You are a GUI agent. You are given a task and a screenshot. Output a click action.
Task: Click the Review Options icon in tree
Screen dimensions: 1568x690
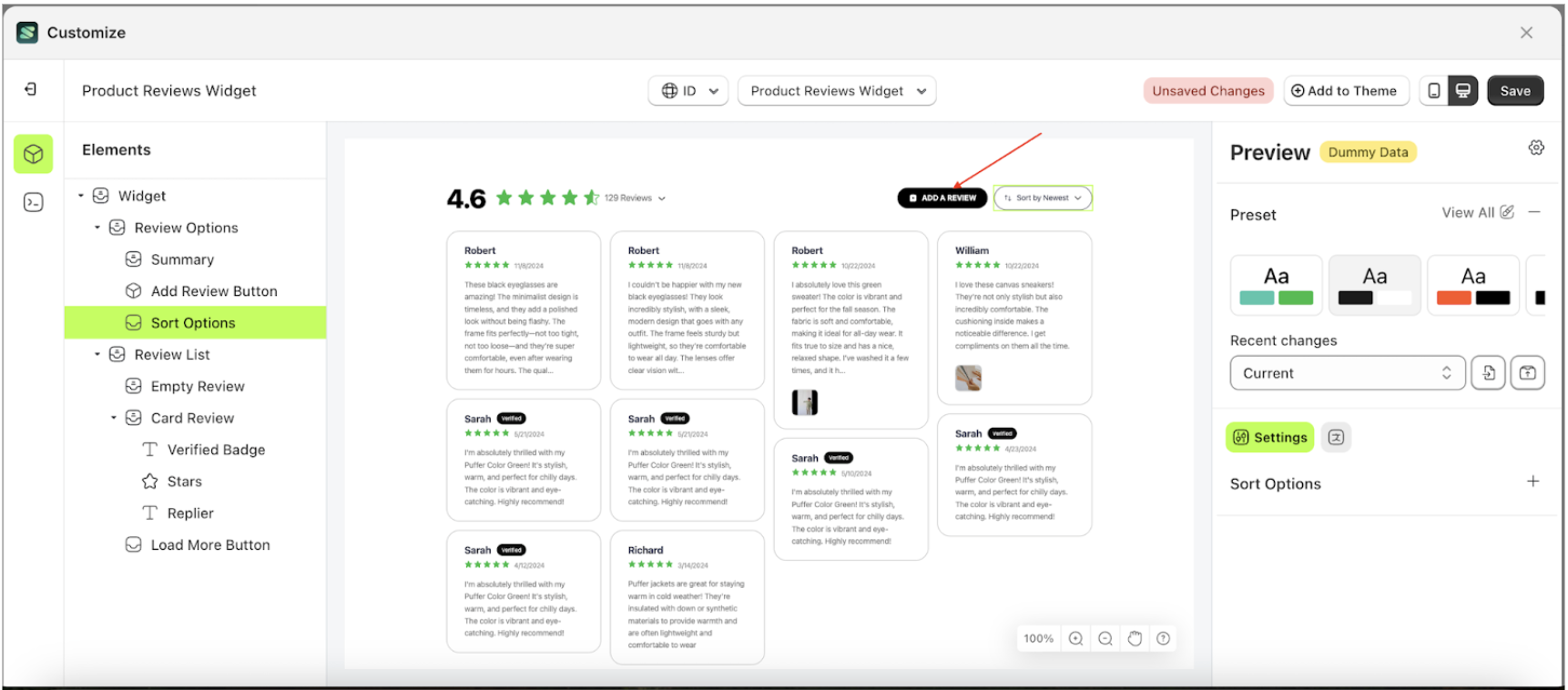(117, 228)
